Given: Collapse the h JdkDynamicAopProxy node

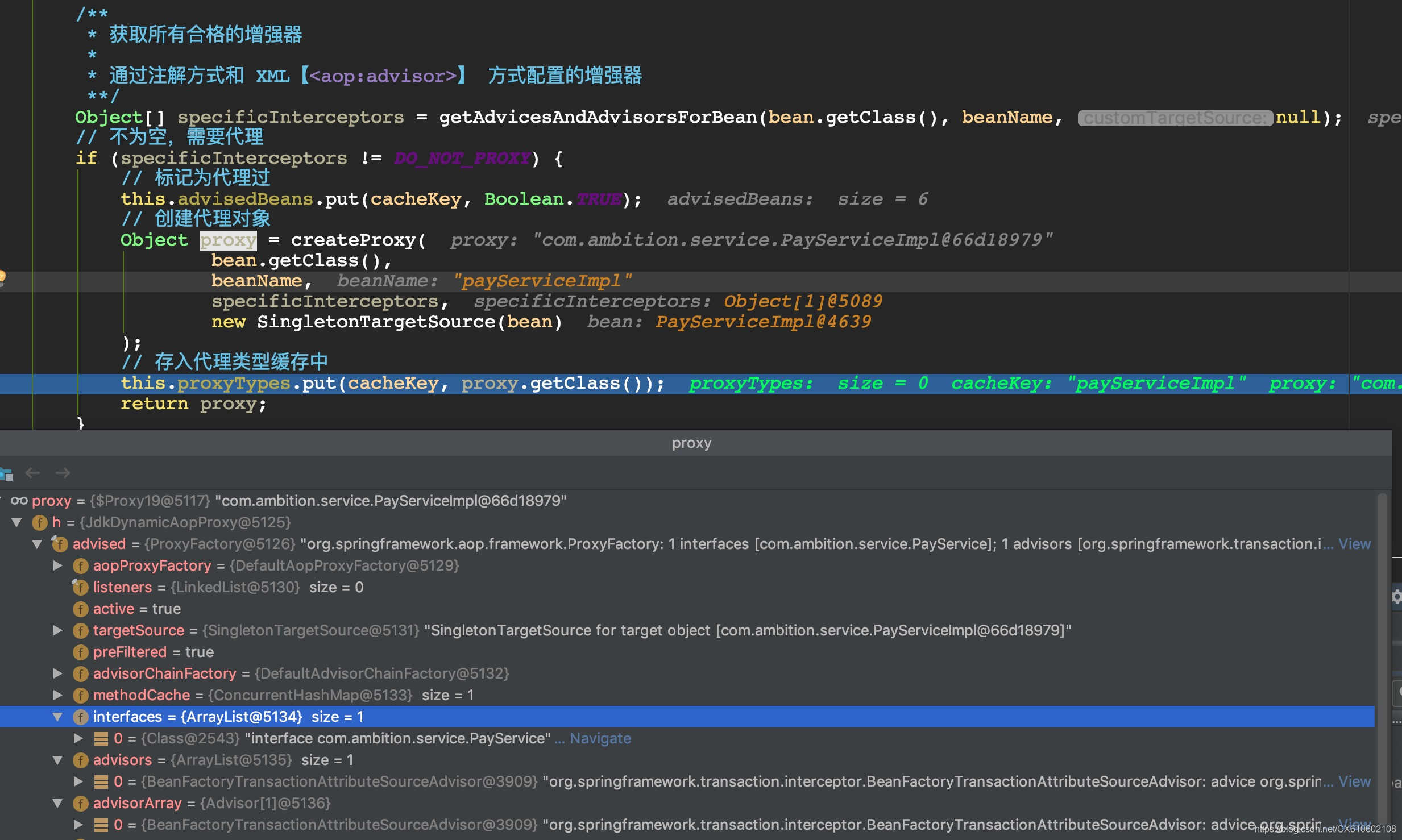Looking at the screenshot, I should [16, 522].
